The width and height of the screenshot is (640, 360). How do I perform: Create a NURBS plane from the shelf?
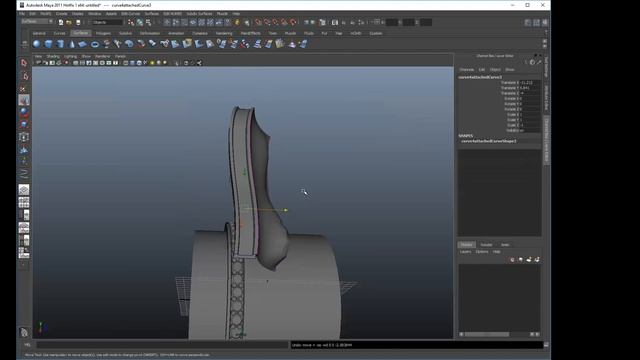[x=83, y=44]
